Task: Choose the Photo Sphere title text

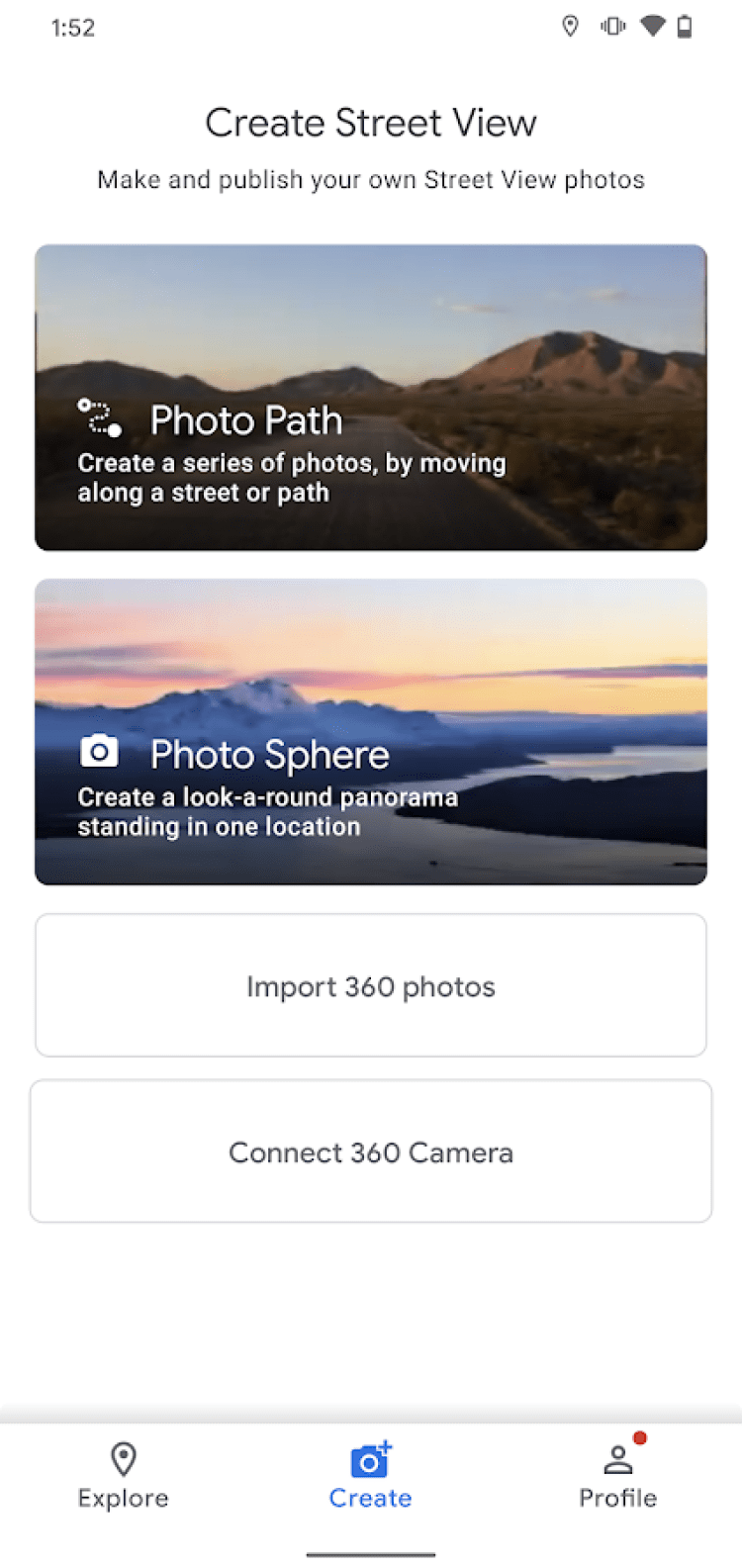Action: (x=269, y=755)
